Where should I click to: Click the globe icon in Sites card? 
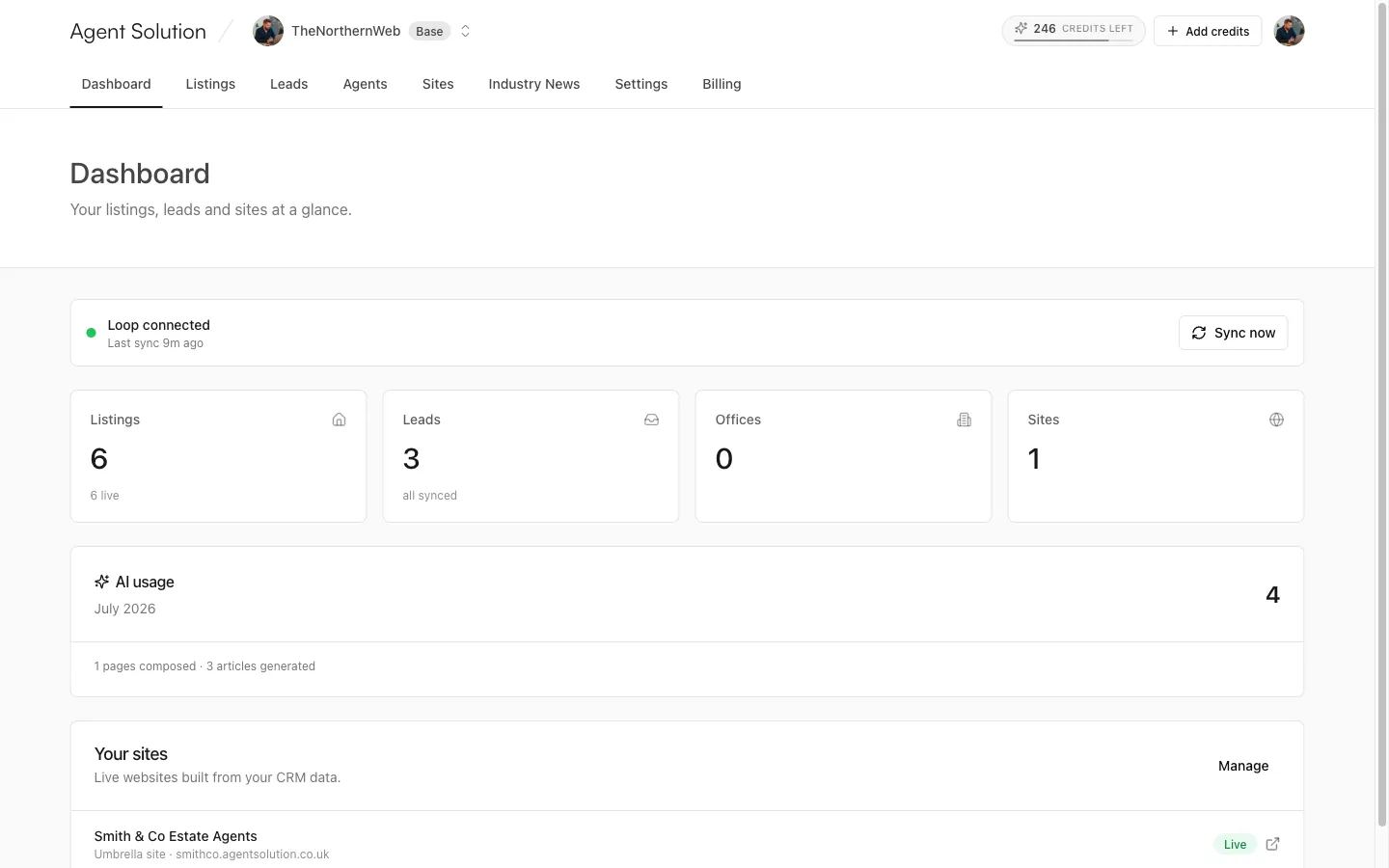click(1276, 420)
